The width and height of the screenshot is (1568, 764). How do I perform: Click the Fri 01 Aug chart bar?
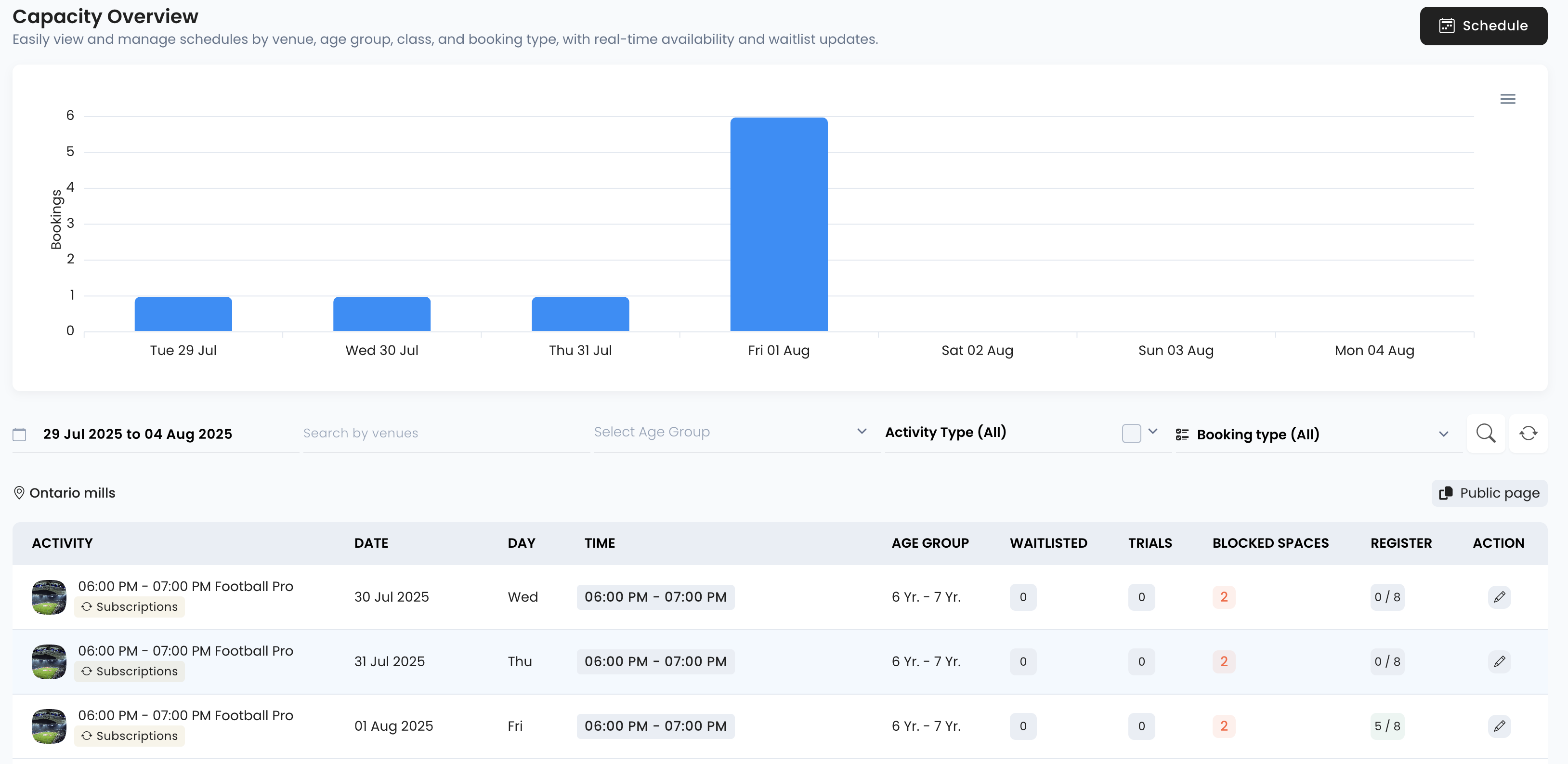point(779,224)
